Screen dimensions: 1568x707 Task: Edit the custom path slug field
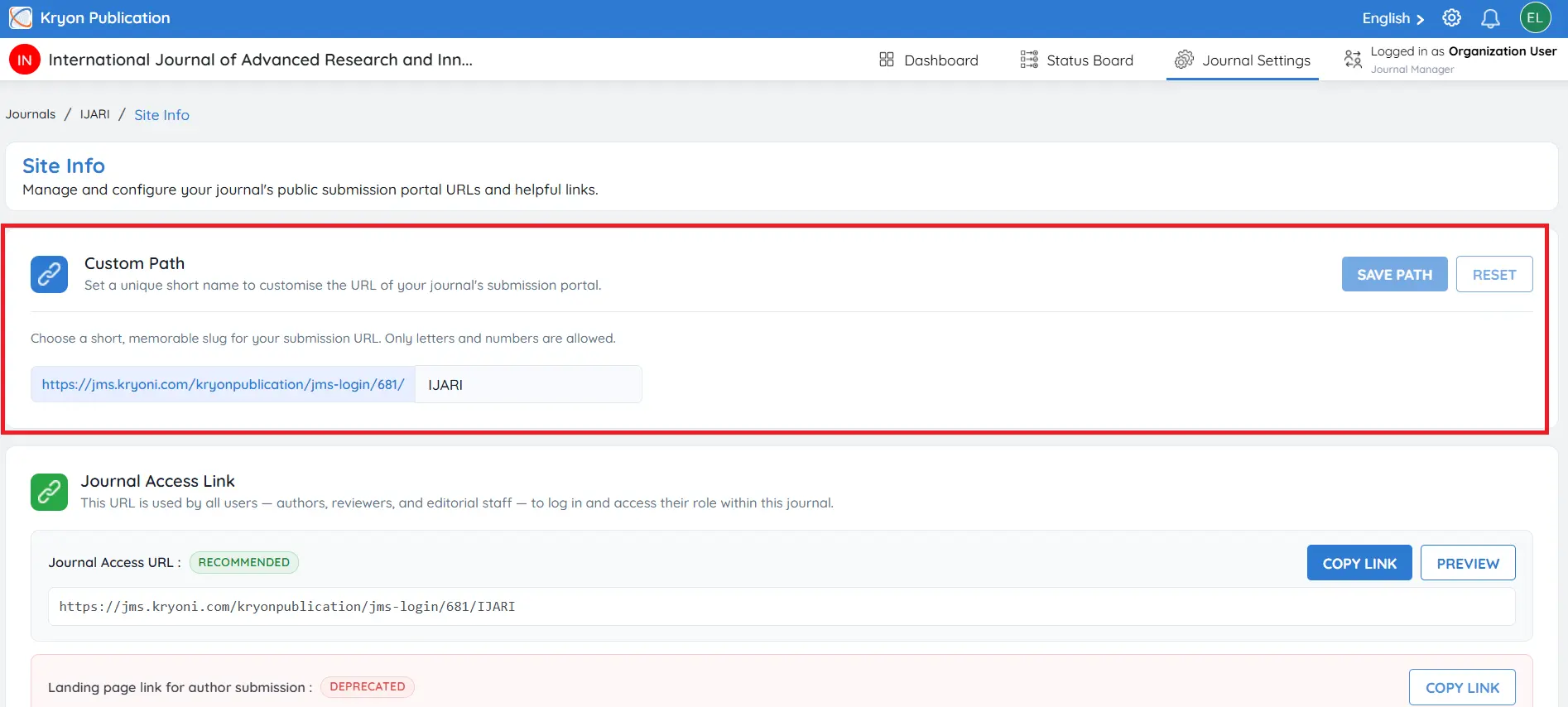tap(528, 384)
